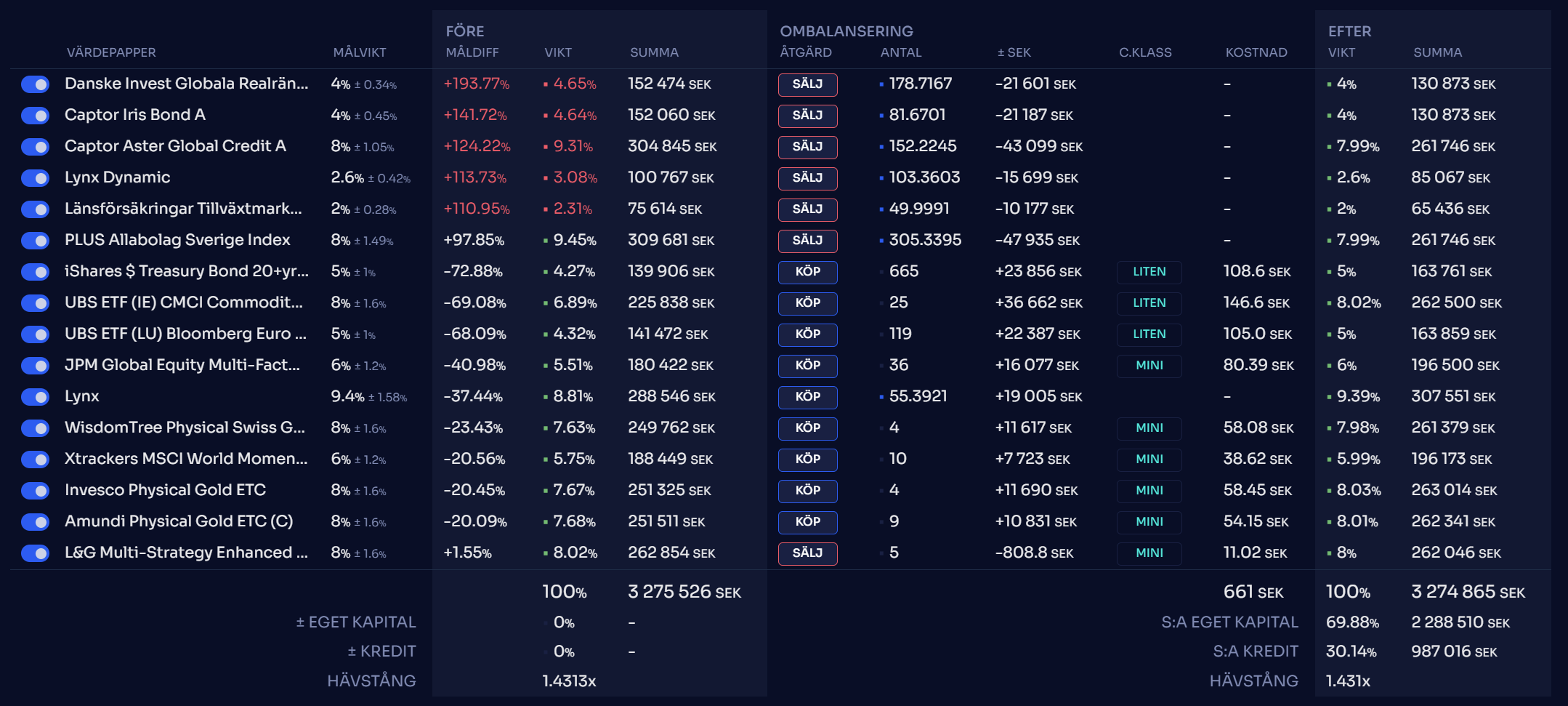Click the VÄRDEPAPPER column header

[111, 52]
